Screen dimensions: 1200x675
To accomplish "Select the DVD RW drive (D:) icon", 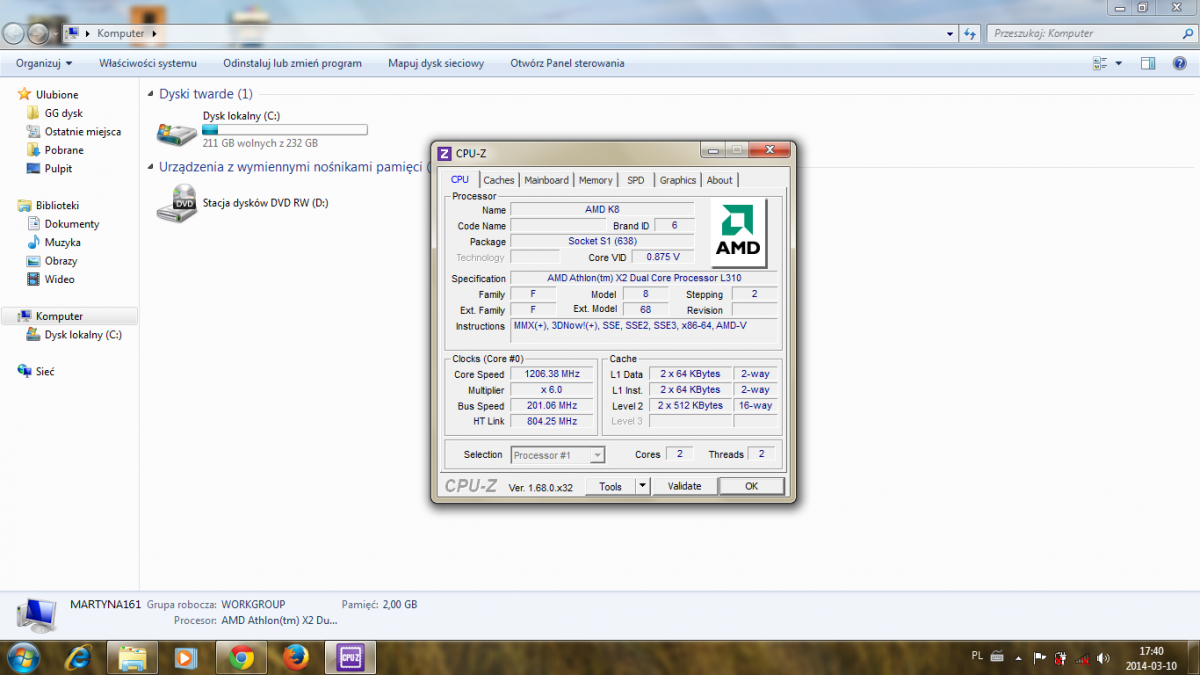I will (177, 202).
